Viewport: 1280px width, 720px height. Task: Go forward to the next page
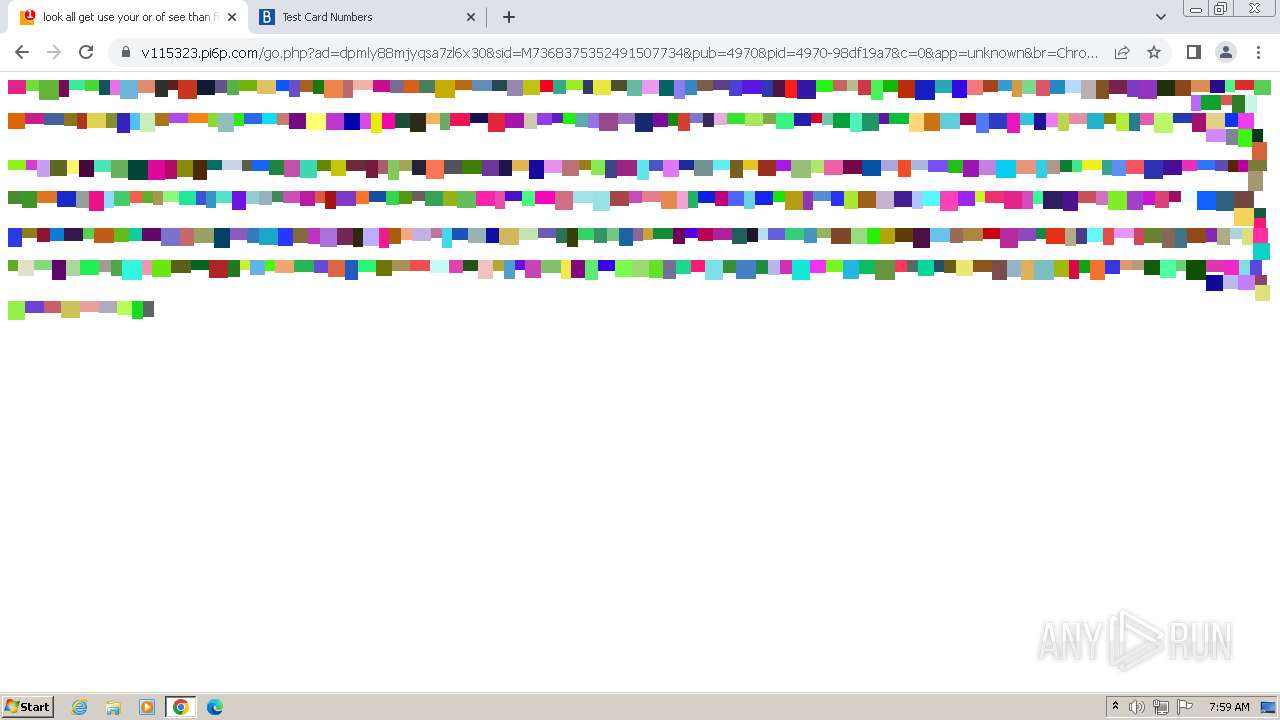click(54, 52)
